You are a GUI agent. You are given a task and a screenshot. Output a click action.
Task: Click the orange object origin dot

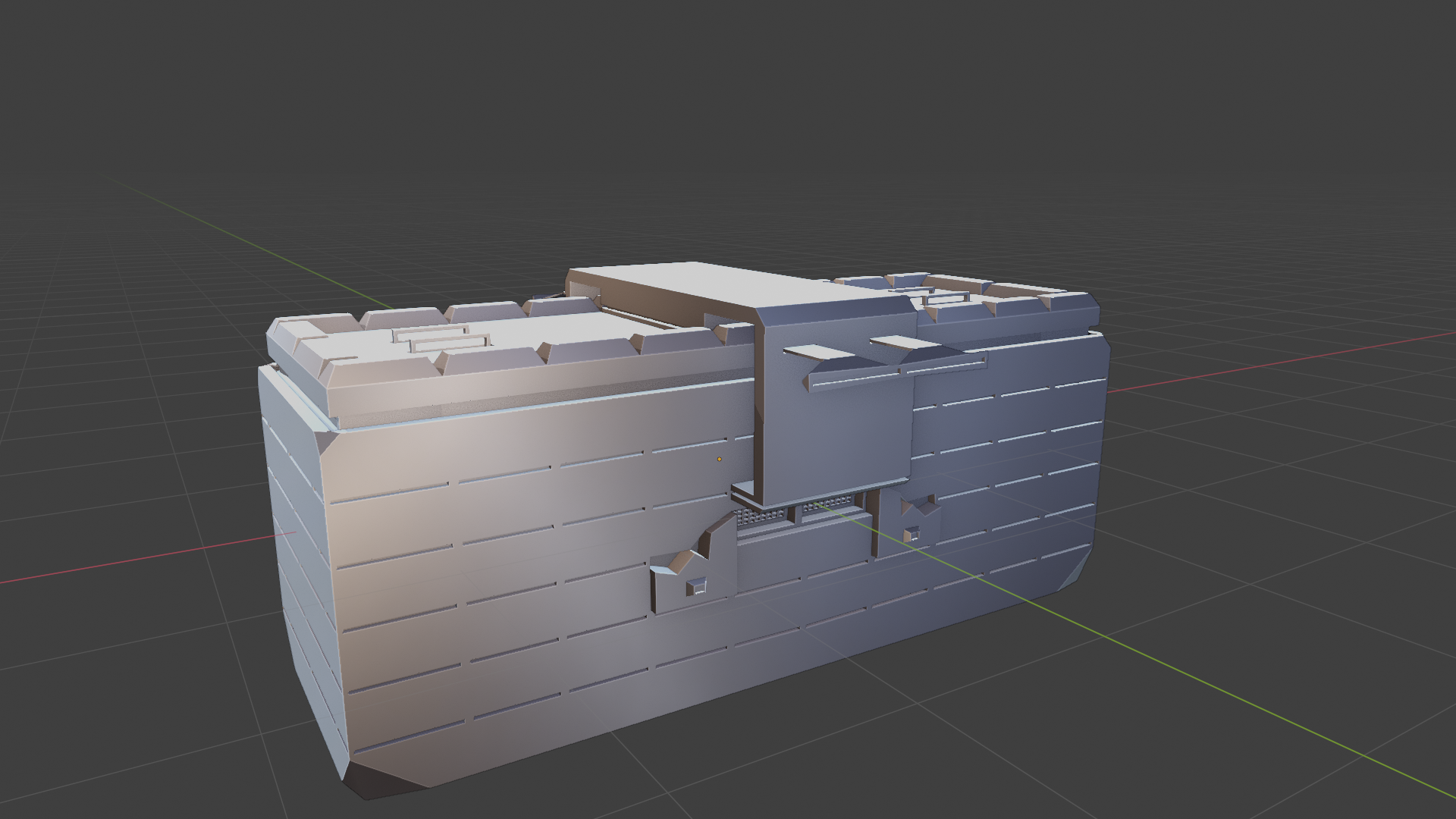pos(719,459)
